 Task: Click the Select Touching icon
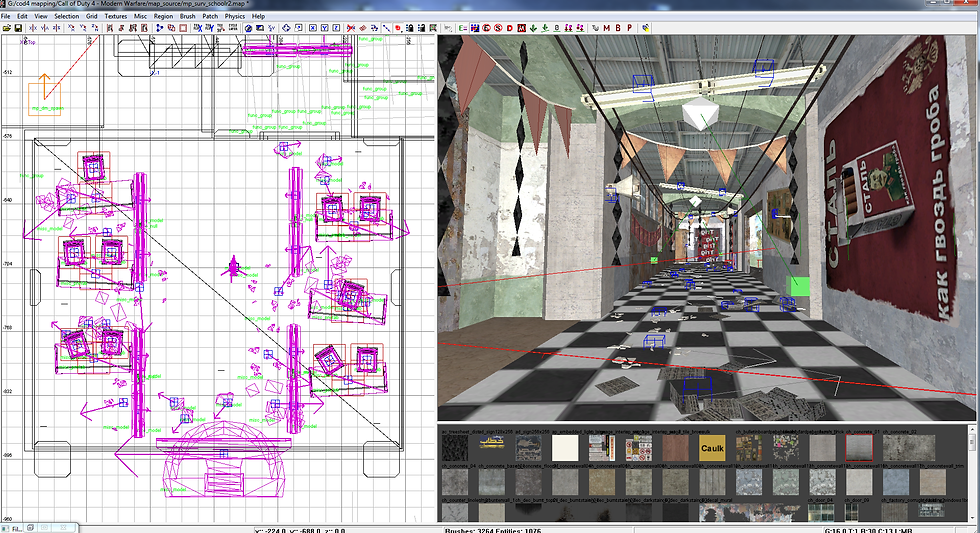pos(121,28)
